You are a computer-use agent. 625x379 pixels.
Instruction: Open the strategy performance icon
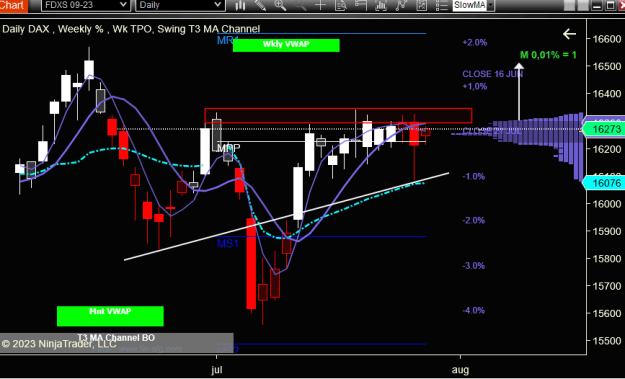coord(421,5)
